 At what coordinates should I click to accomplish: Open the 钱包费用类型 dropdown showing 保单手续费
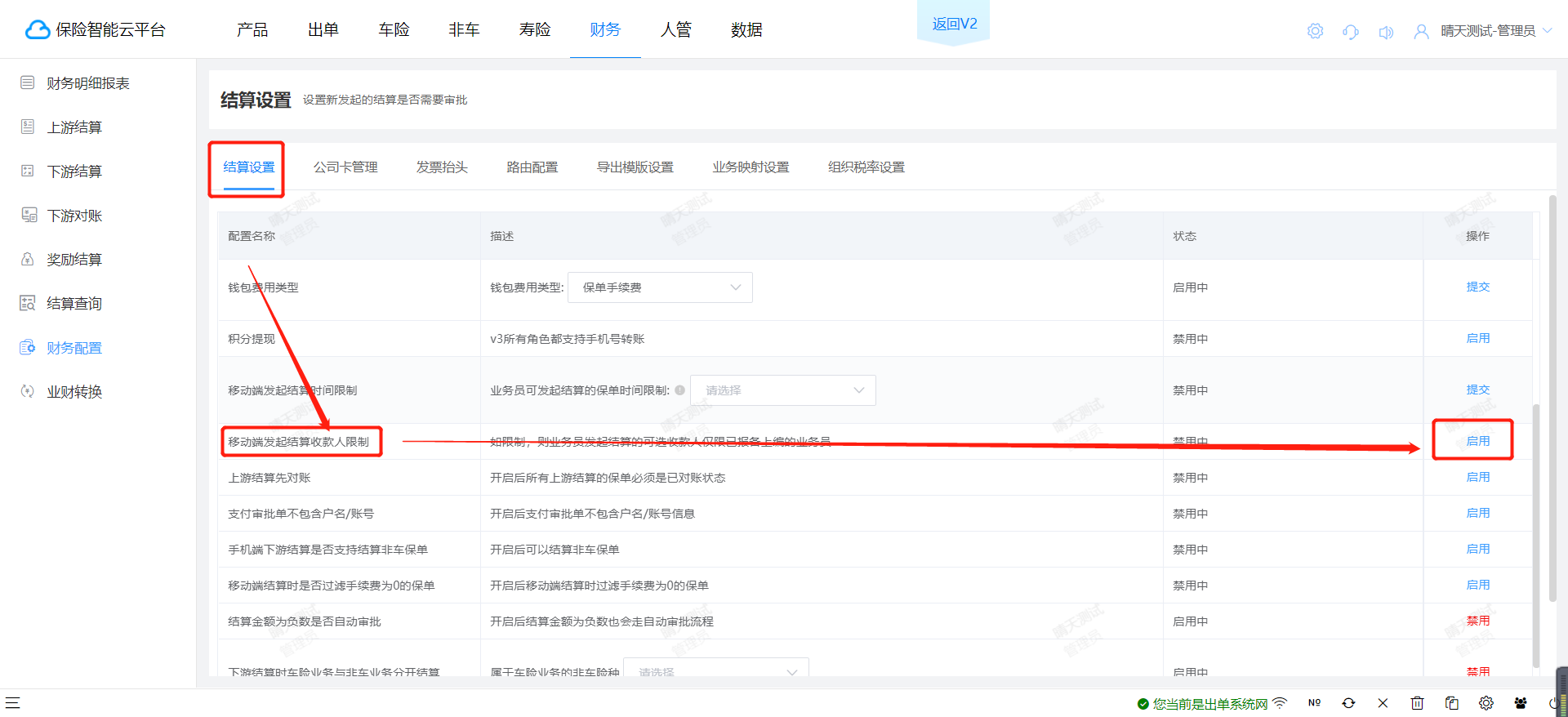pos(660,287)
